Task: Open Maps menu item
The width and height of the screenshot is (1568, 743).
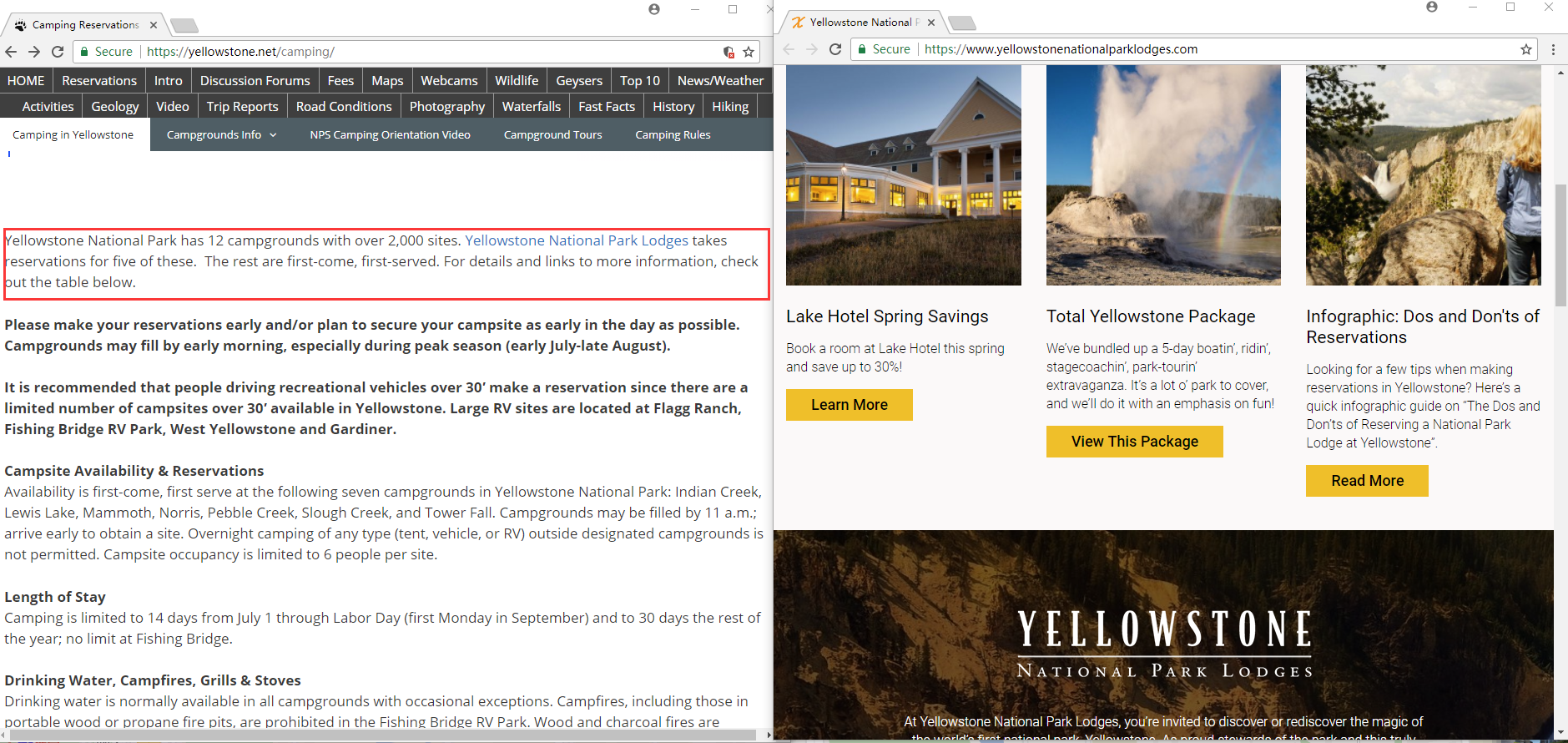Action: (x=387, y=81)
